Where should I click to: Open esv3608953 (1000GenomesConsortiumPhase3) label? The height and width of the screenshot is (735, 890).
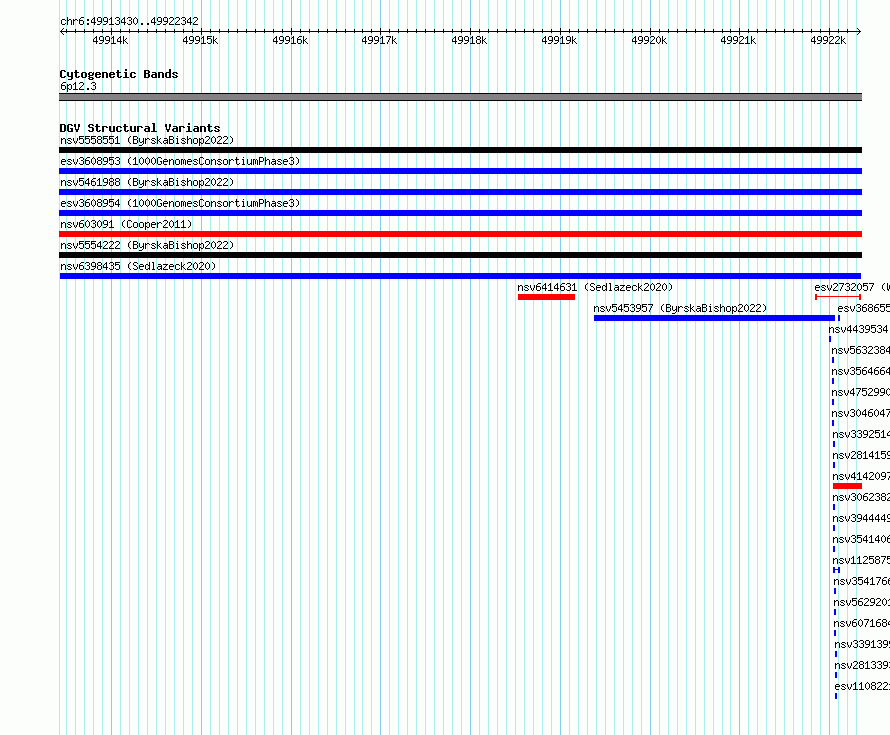pyautogui.click(x=180, y=161)
